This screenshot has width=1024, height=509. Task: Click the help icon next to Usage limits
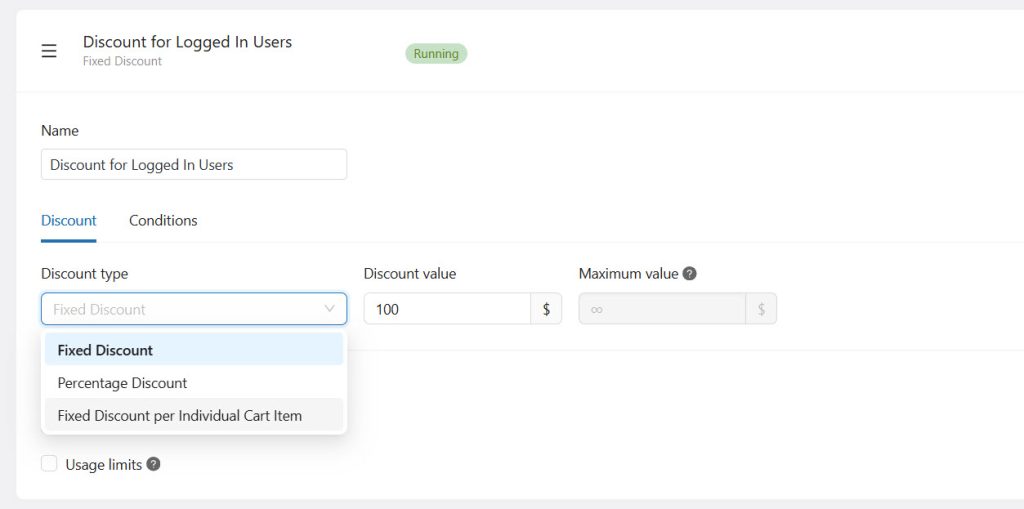[x=153, y=464]
